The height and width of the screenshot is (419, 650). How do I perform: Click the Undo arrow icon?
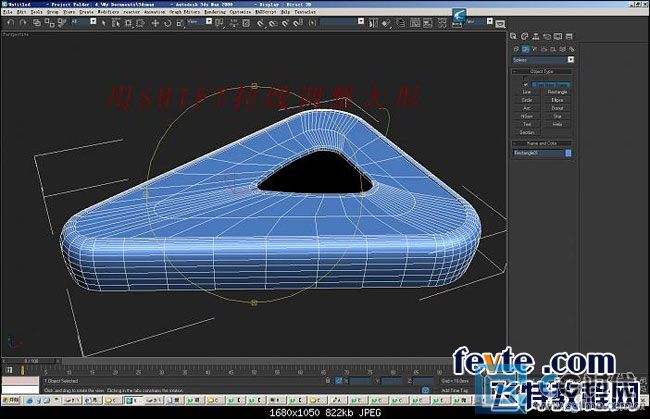pos(11,23)
